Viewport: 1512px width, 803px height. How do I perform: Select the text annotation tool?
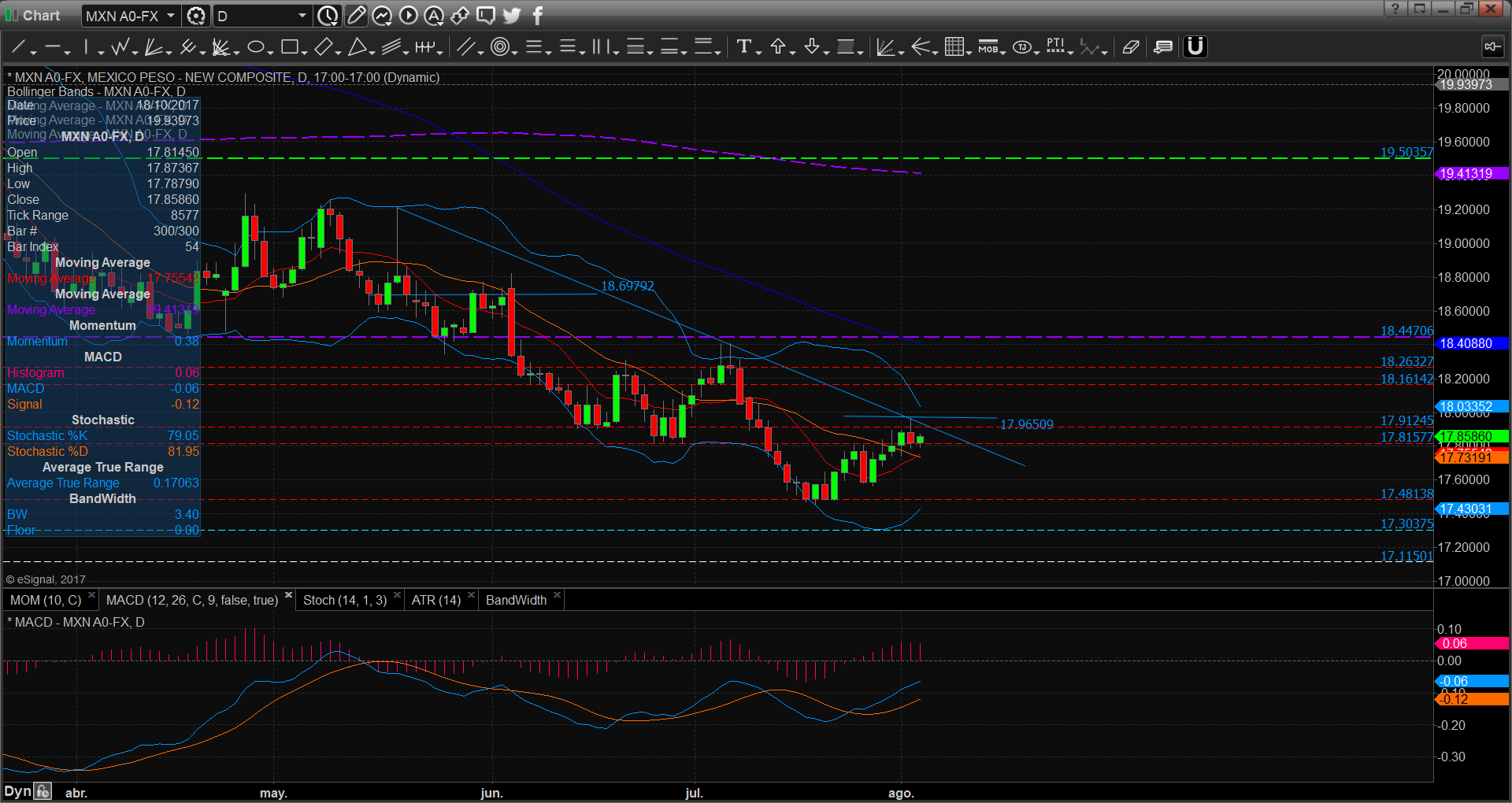(x=743, y=47)
